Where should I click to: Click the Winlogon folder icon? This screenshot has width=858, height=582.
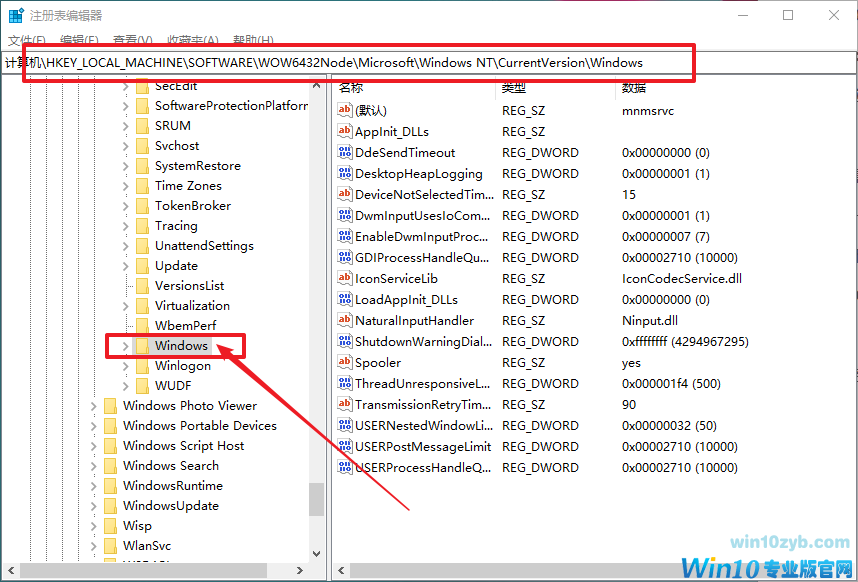point(142,366)
